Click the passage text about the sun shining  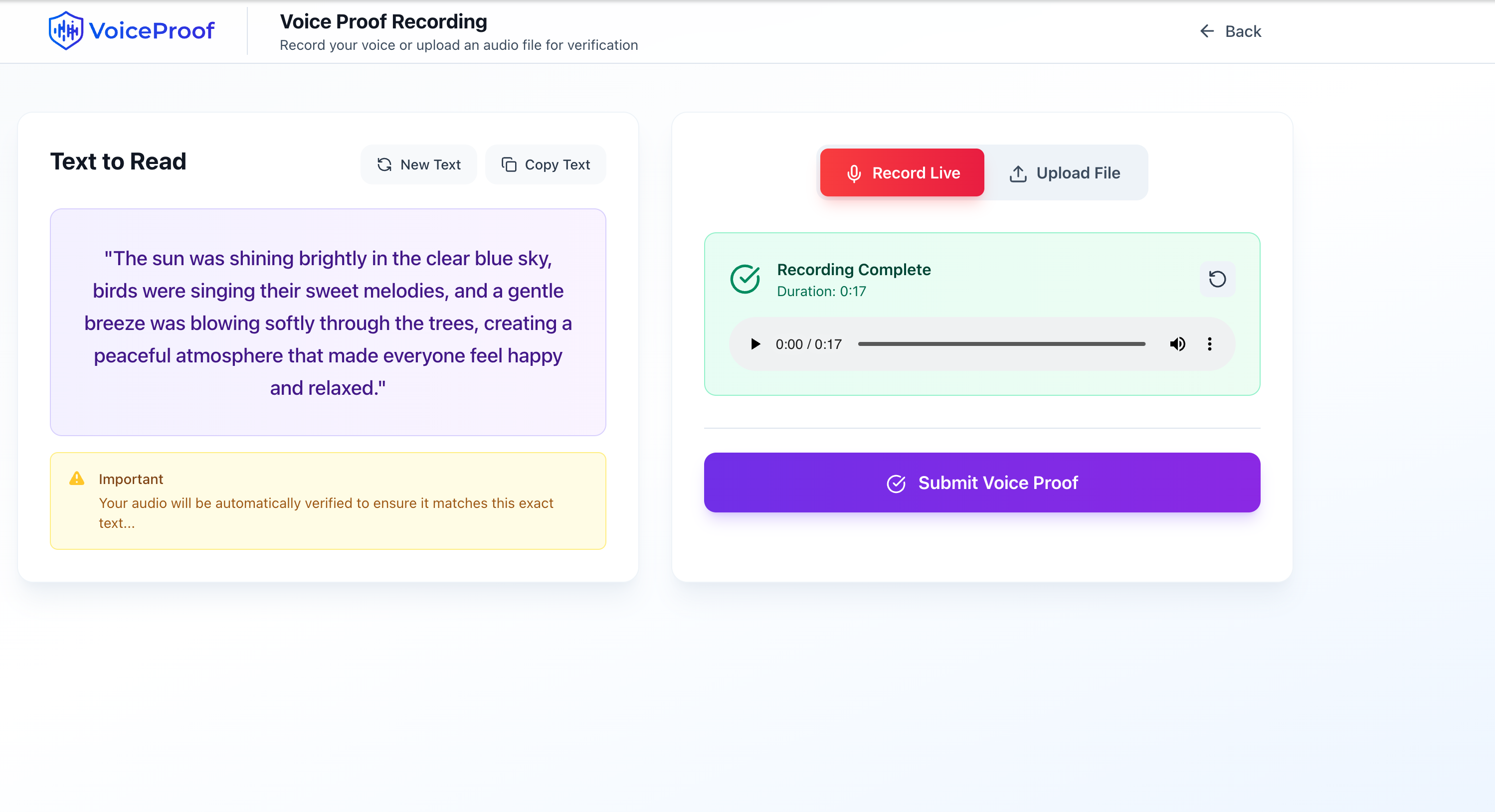328,323
